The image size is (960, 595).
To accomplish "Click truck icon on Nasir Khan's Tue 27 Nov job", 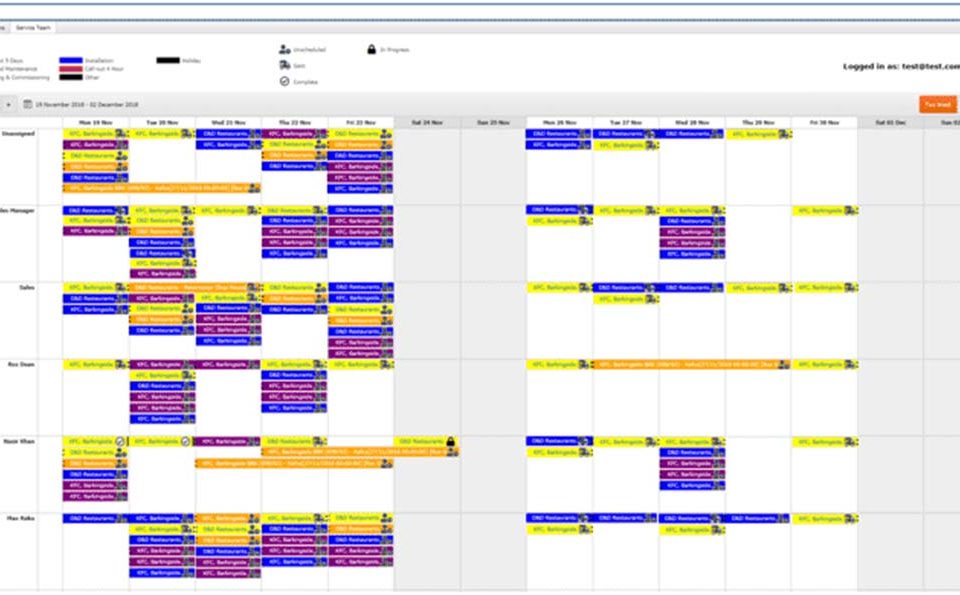I will (651, 441).
